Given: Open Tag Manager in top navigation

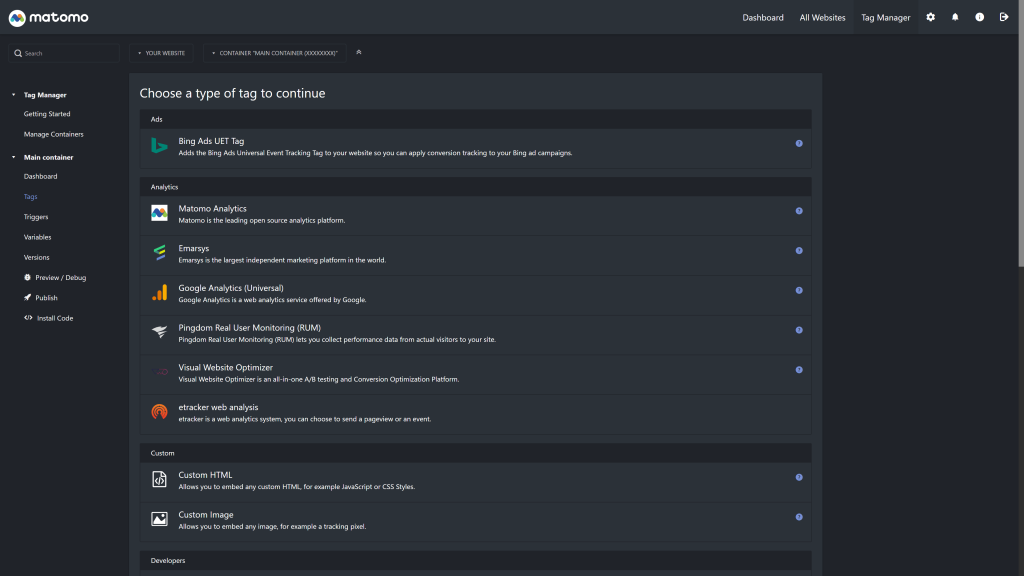Looking at the screenshot, I should 886,18.
